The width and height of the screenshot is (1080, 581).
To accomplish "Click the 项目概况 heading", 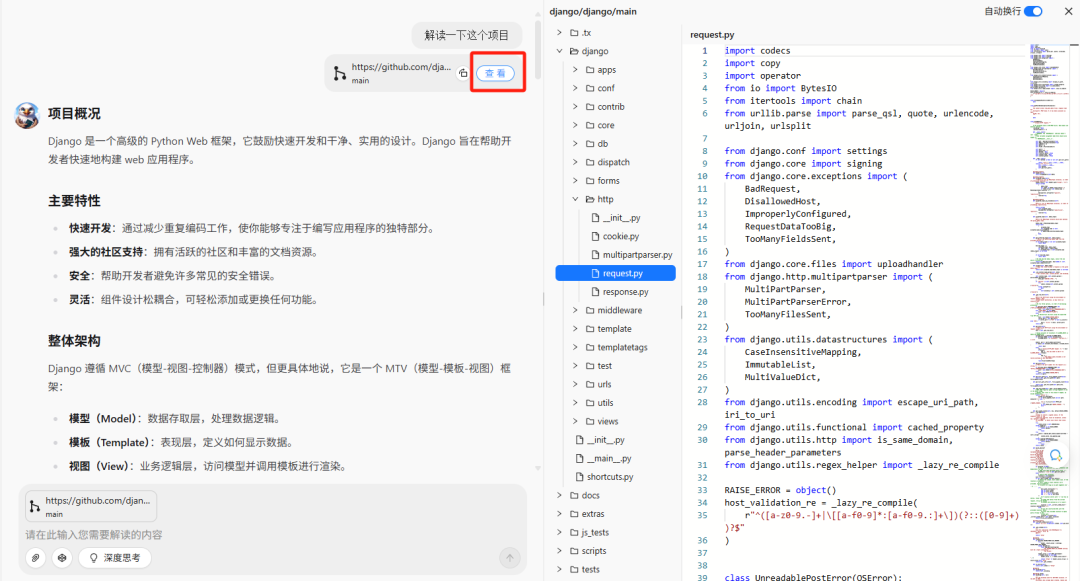I will [74, 114].
